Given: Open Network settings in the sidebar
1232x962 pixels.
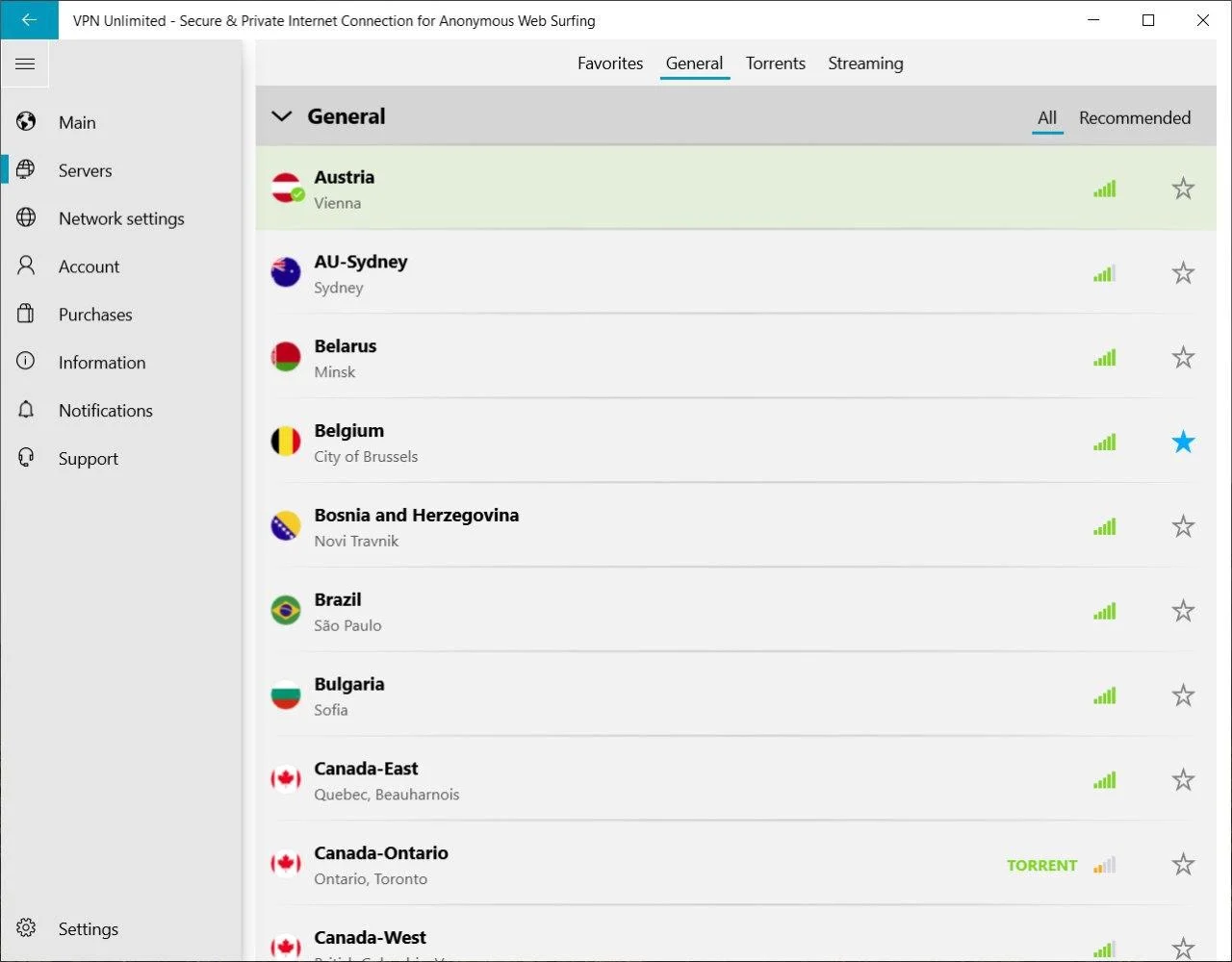Looking at the screenshot, I should pyautogui.click(x=120, y=218).
